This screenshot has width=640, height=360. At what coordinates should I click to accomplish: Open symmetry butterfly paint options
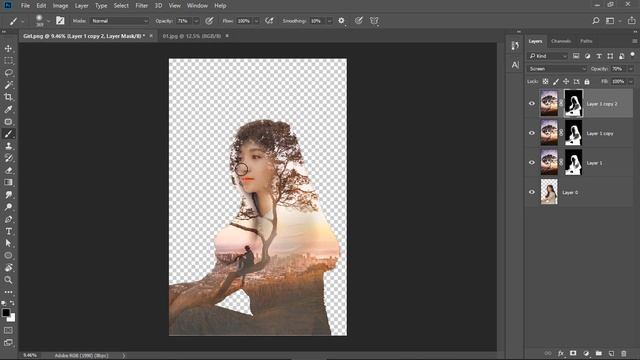[374, 20]
